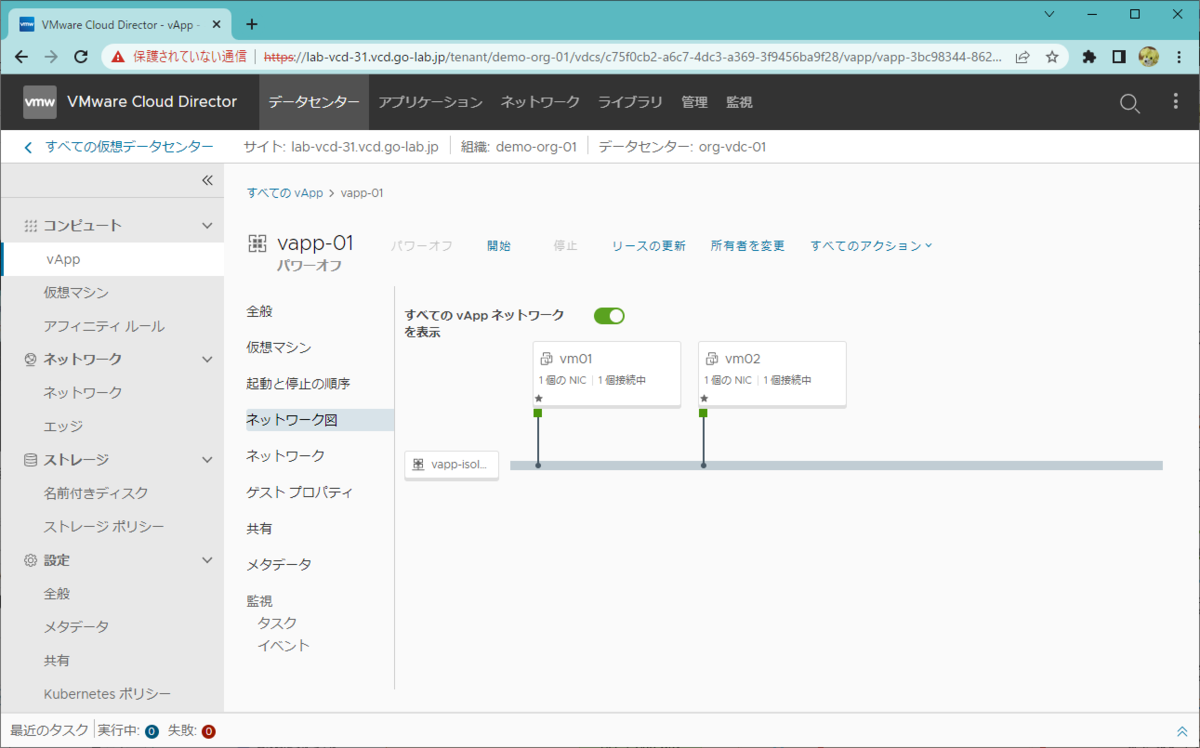The height and width of the screenshot is (748, 1200).
Task: Open 管理 top menu
Action: 694,102
